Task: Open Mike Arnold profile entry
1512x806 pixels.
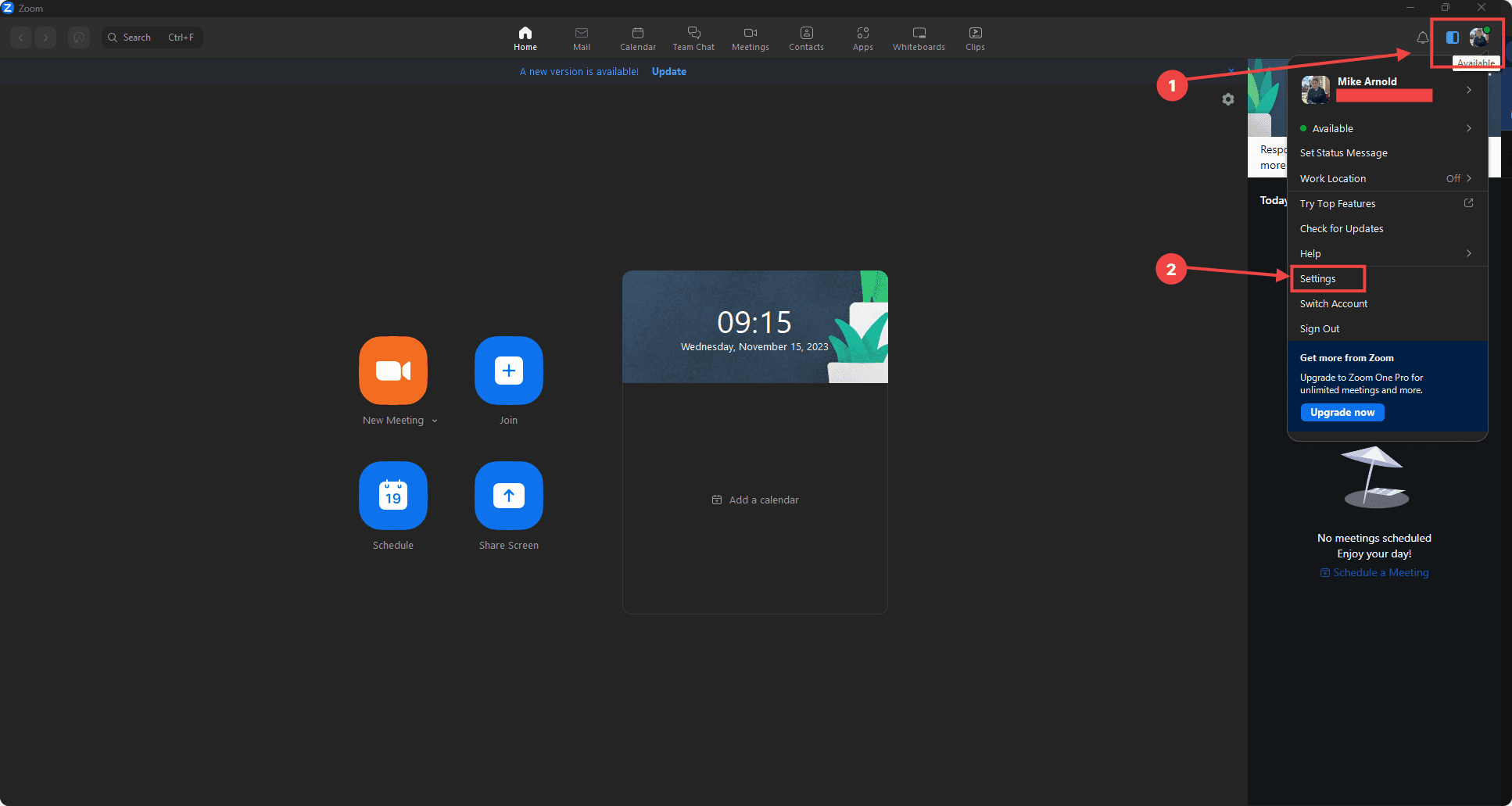Action: pos(1388,89)
